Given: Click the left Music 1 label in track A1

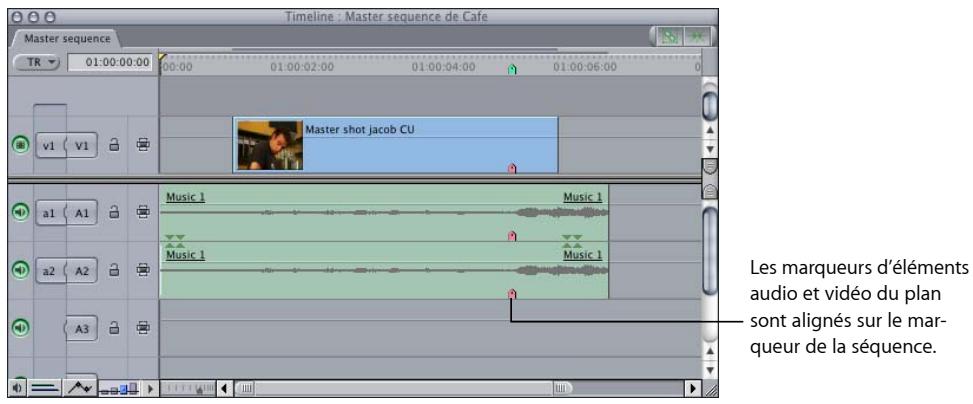Looking at the screenshot, I should pyautogui.click(x=185, y=197).
